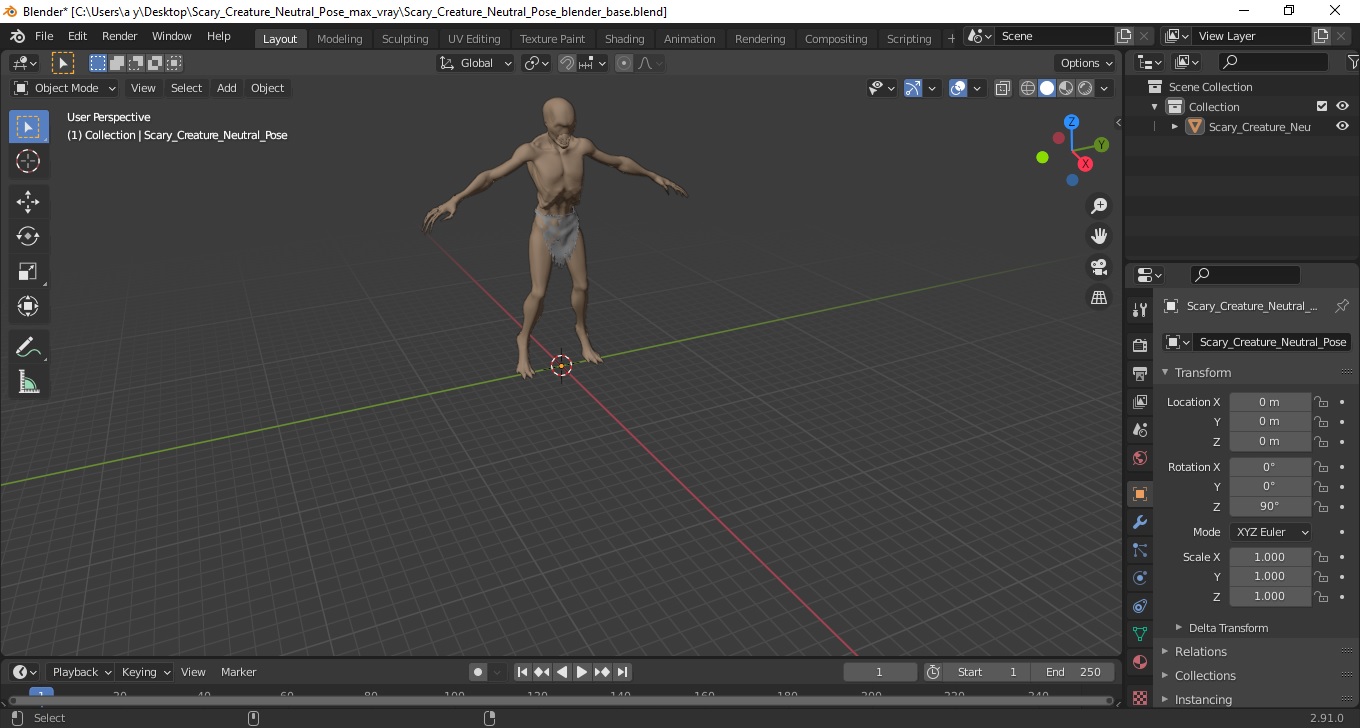
Task: Toggle snapping magnet in header
Action: click(x=567, y=63)
